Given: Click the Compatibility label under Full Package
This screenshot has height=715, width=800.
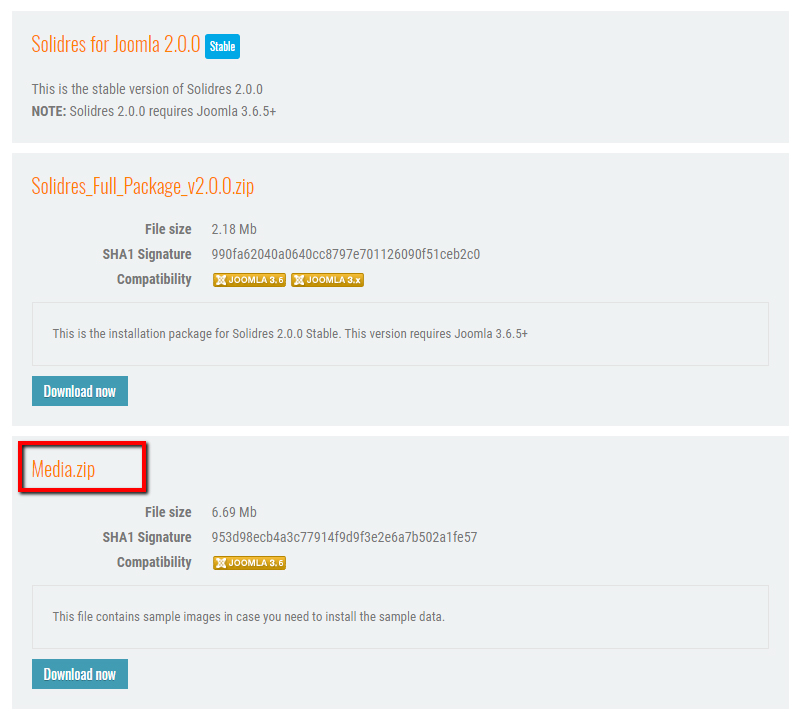Looking at the screenshot, I should point(154,279).
